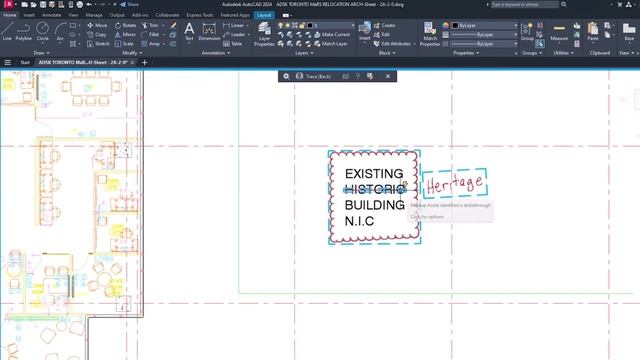Viewport: 640px width, 360px height.
Task: Add a Linear dimension
Action: click(x=234, y=25)
